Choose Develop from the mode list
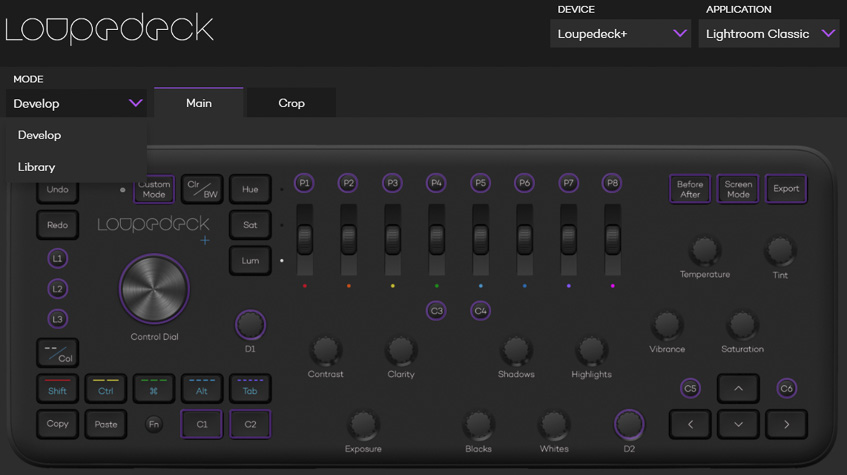 [x=76, y=135]
